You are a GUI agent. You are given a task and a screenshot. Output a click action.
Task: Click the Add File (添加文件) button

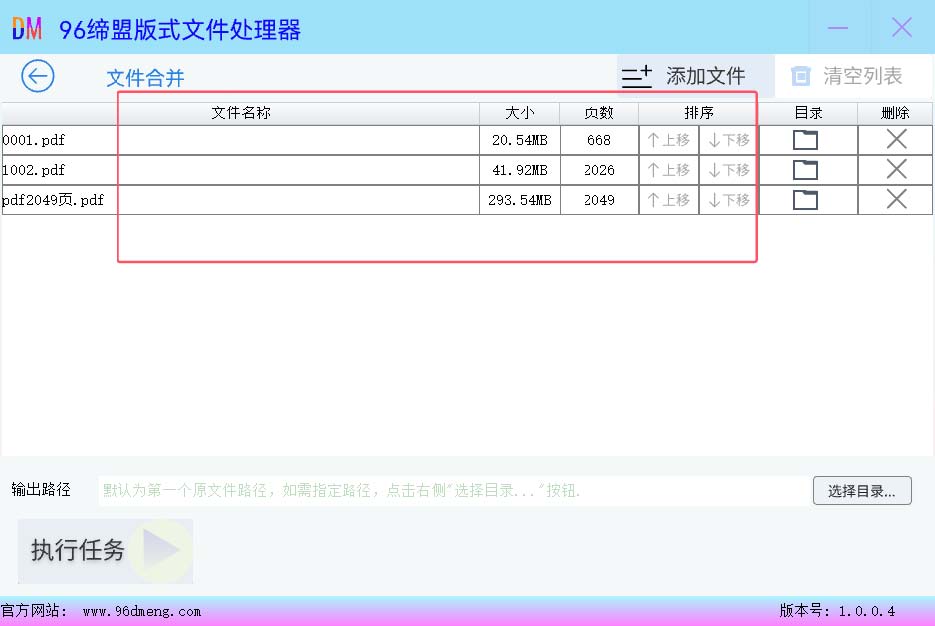click(x=695, y=76)
